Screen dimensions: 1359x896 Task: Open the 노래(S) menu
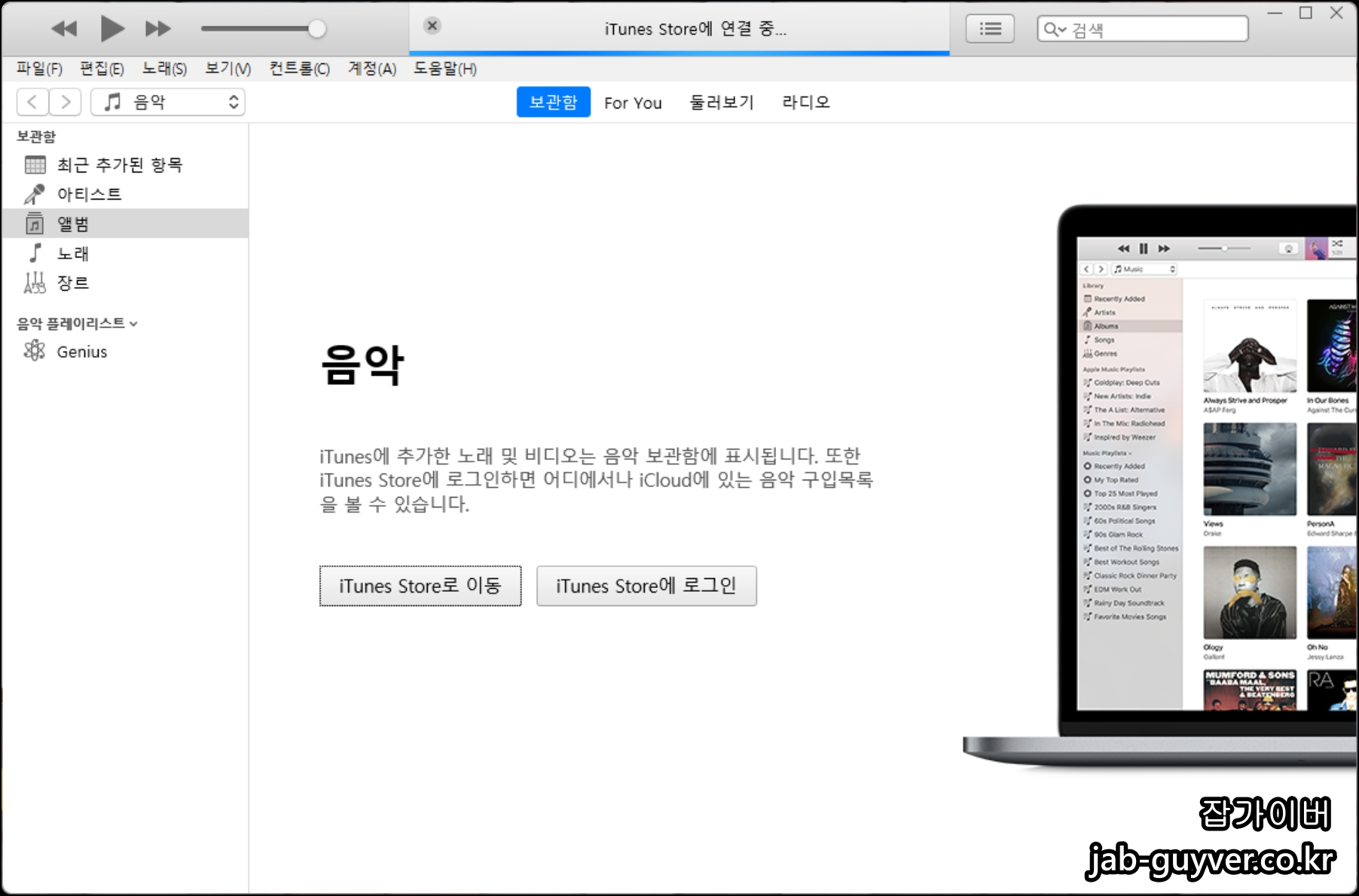pyautogui.click(x=165, y=69)
